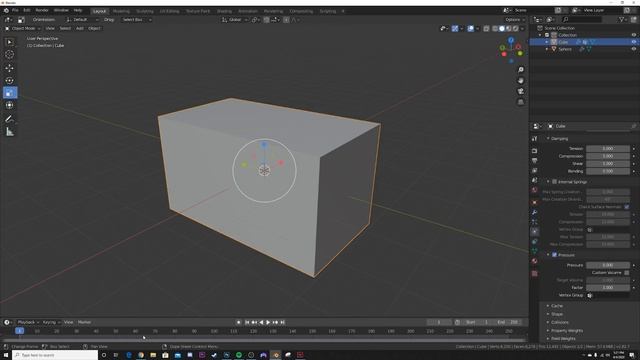Open the File menu
This screenshot has width=640, height=360.
[x=15, y=10]
